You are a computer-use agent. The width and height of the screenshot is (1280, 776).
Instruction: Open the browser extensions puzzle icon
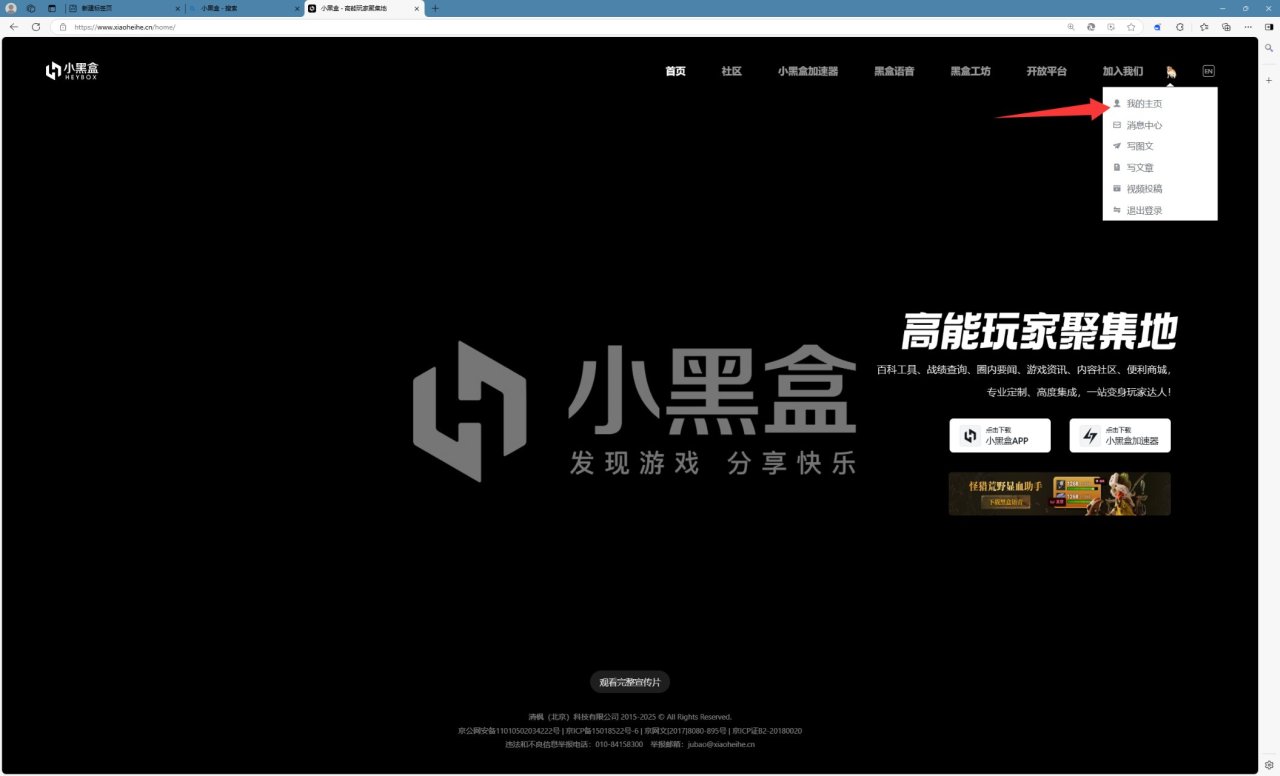1180,27
